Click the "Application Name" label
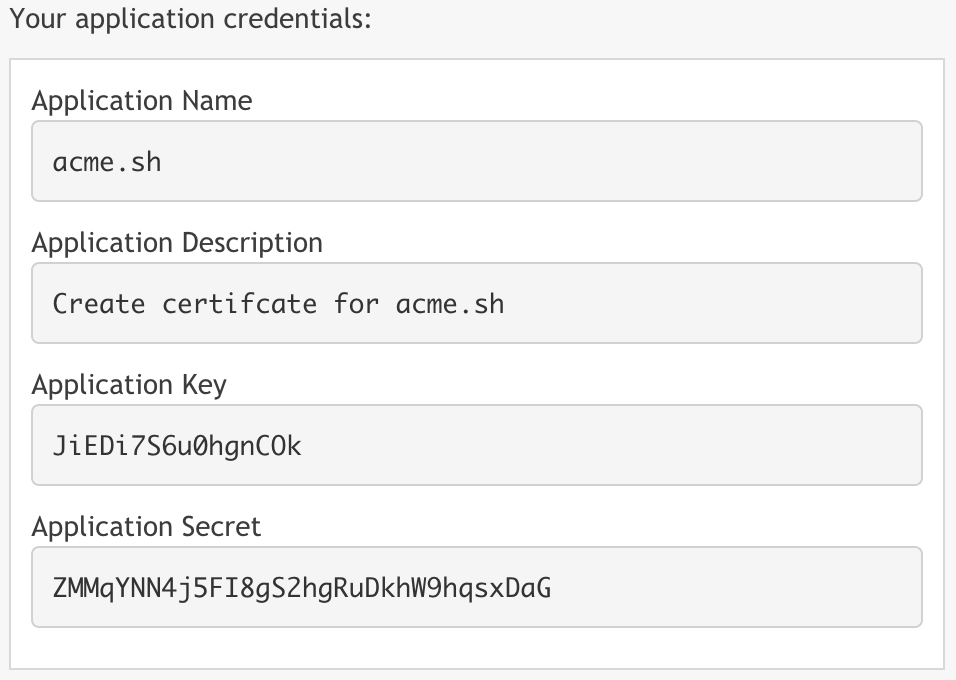956x680 pixels. point(142,101)
